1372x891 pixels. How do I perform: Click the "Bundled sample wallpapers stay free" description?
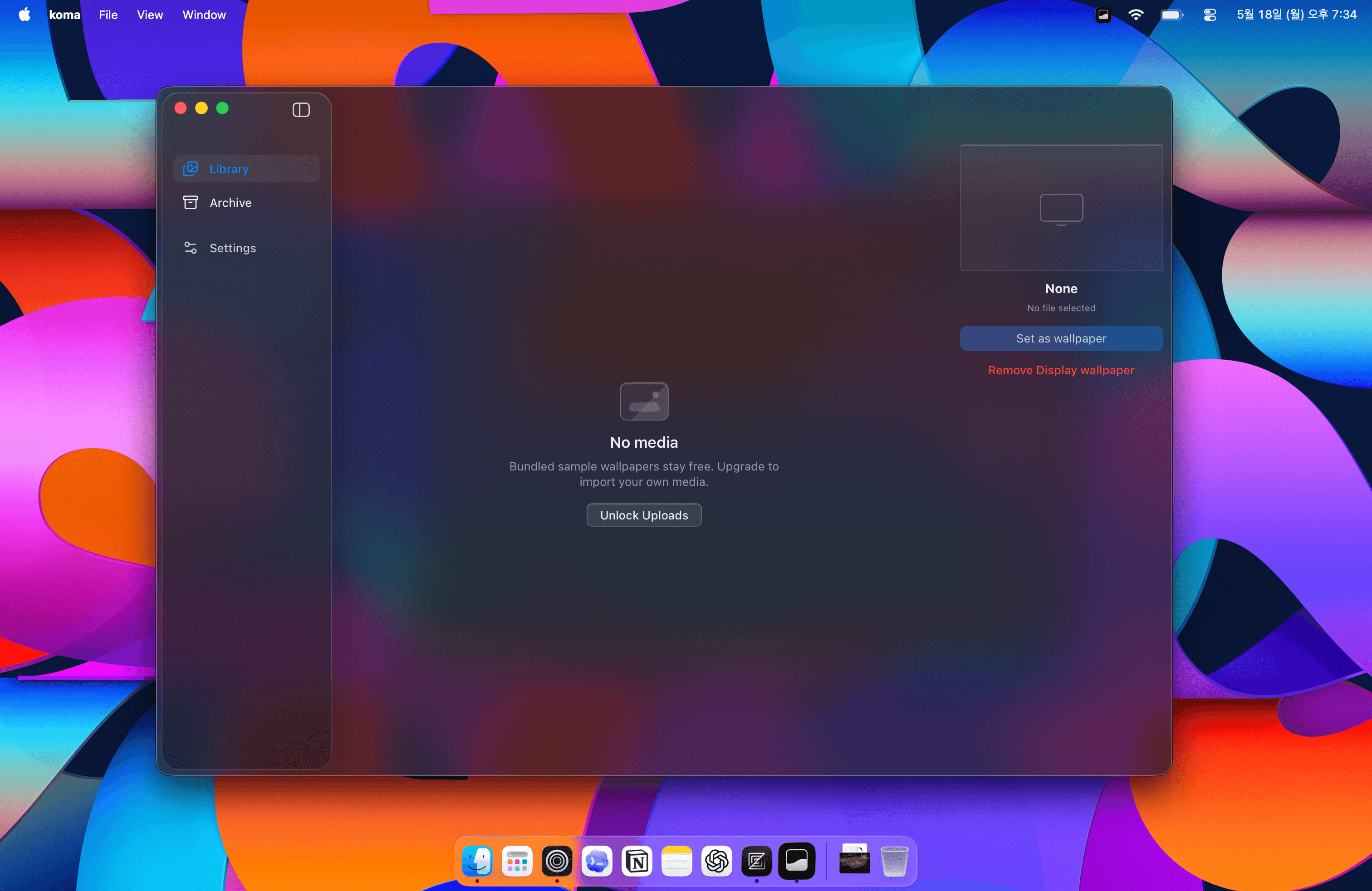644,474
